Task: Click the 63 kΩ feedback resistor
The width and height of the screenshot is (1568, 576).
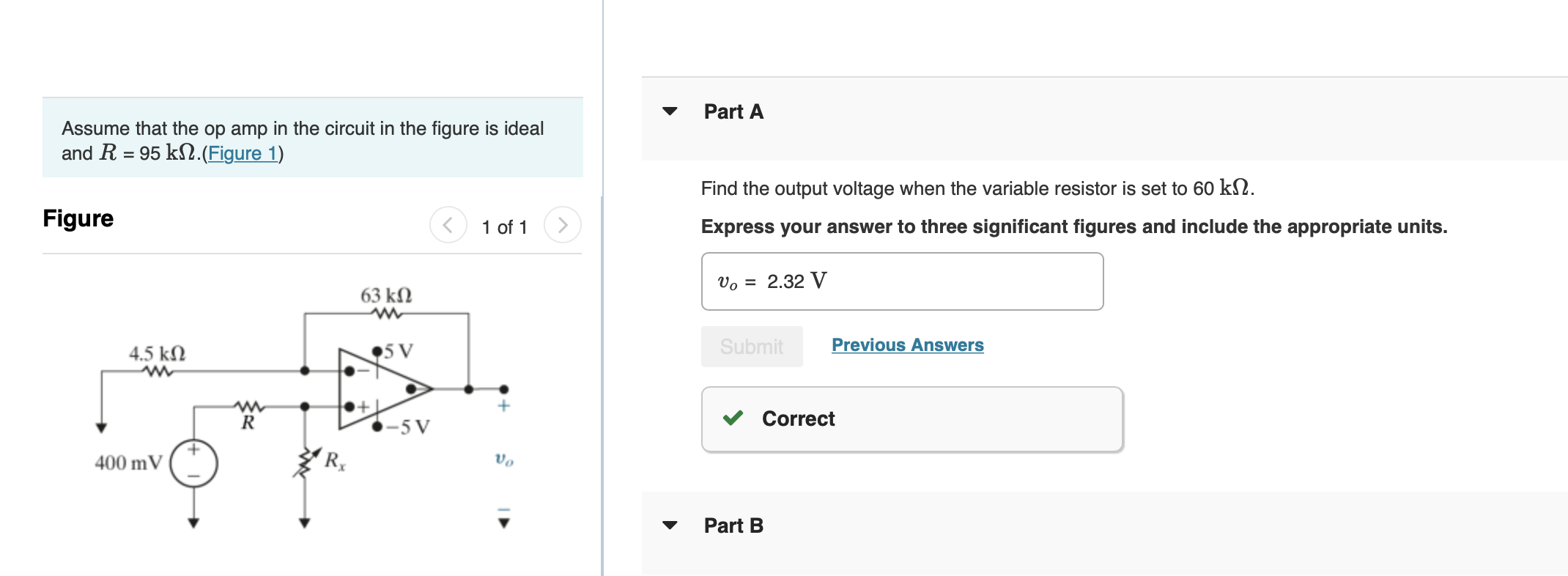Action: [386, 314]
